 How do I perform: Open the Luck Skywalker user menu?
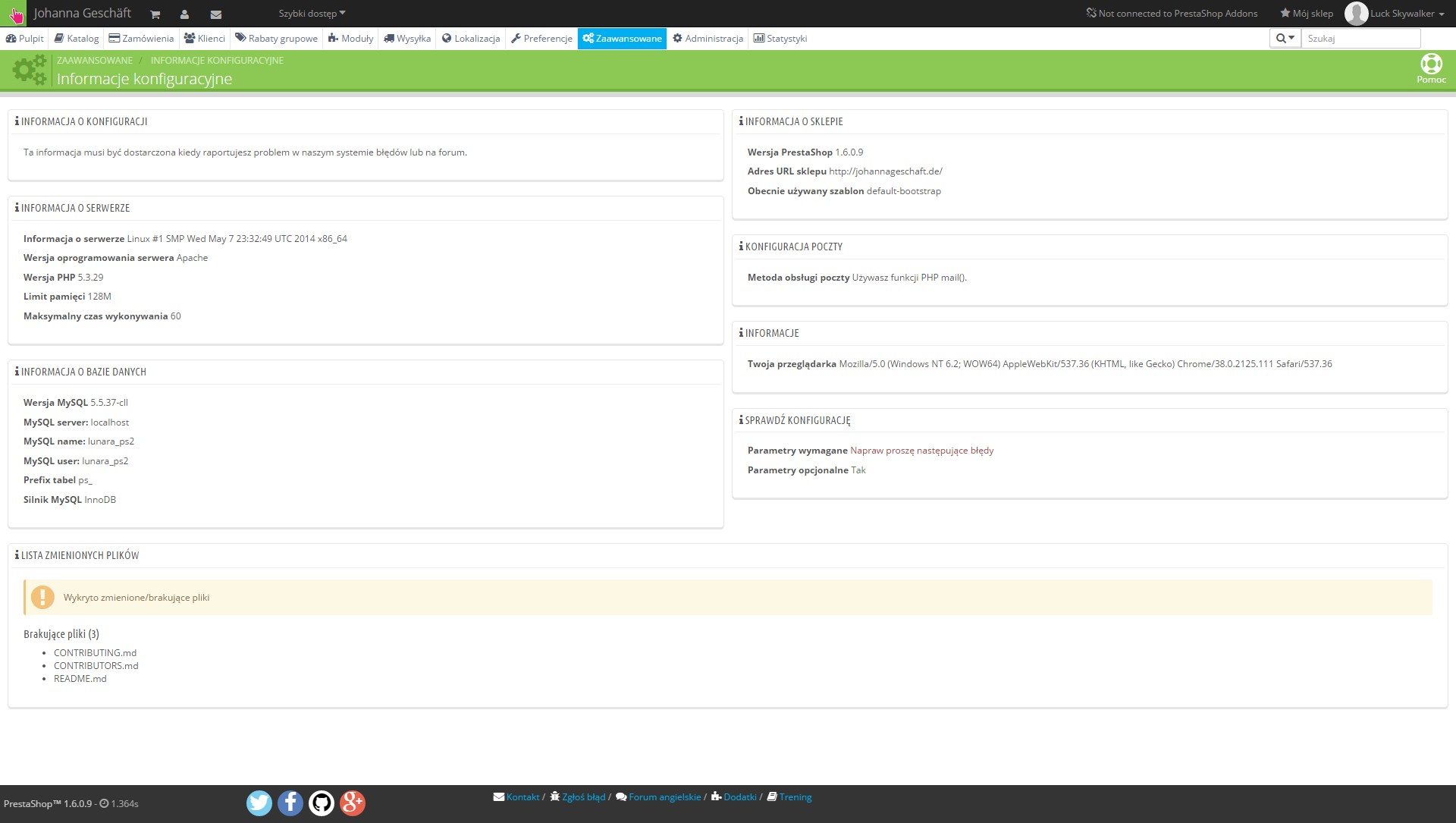click(x=1406, y=14)
